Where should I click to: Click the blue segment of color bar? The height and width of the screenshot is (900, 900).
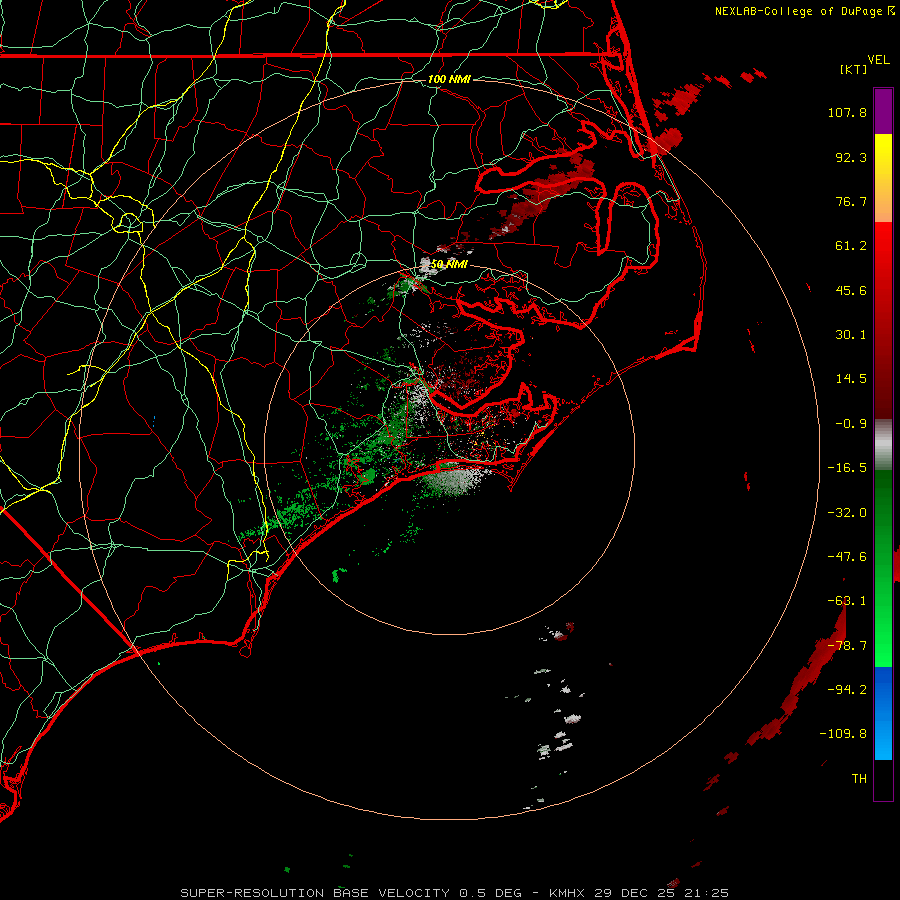(x=883, y=713)
